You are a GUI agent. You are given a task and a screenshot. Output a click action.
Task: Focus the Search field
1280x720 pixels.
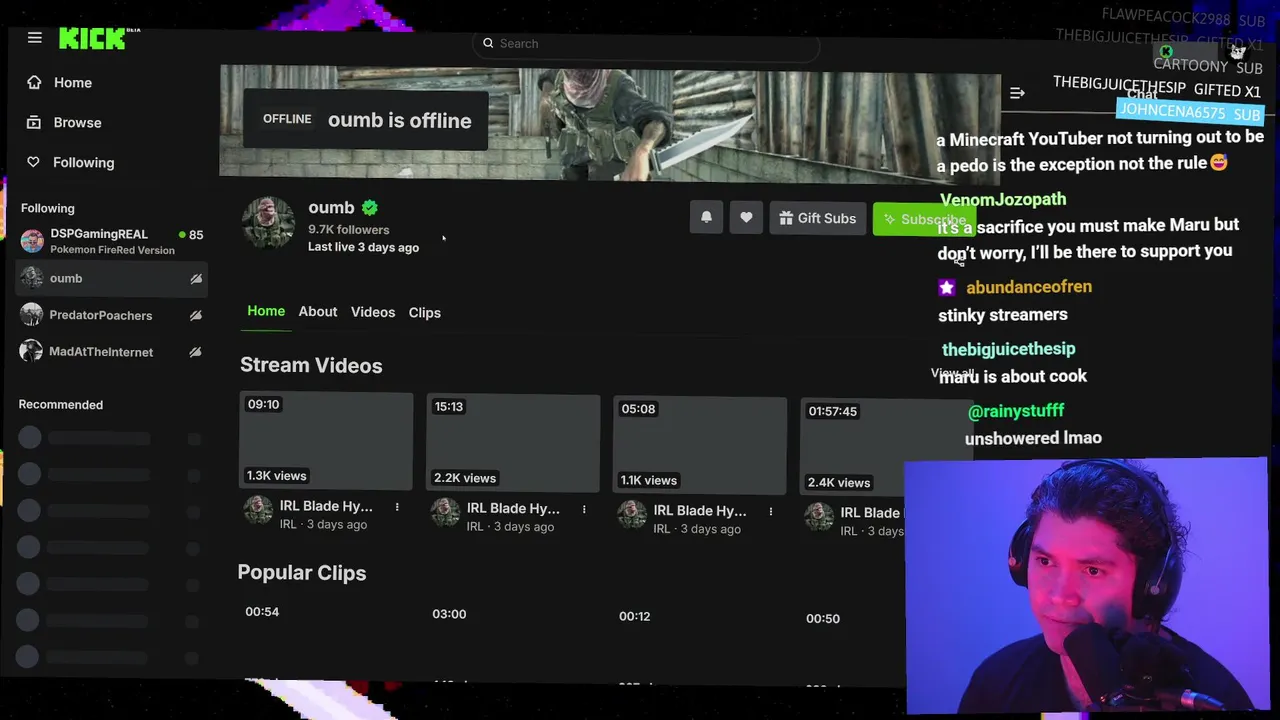coord(646,44)
